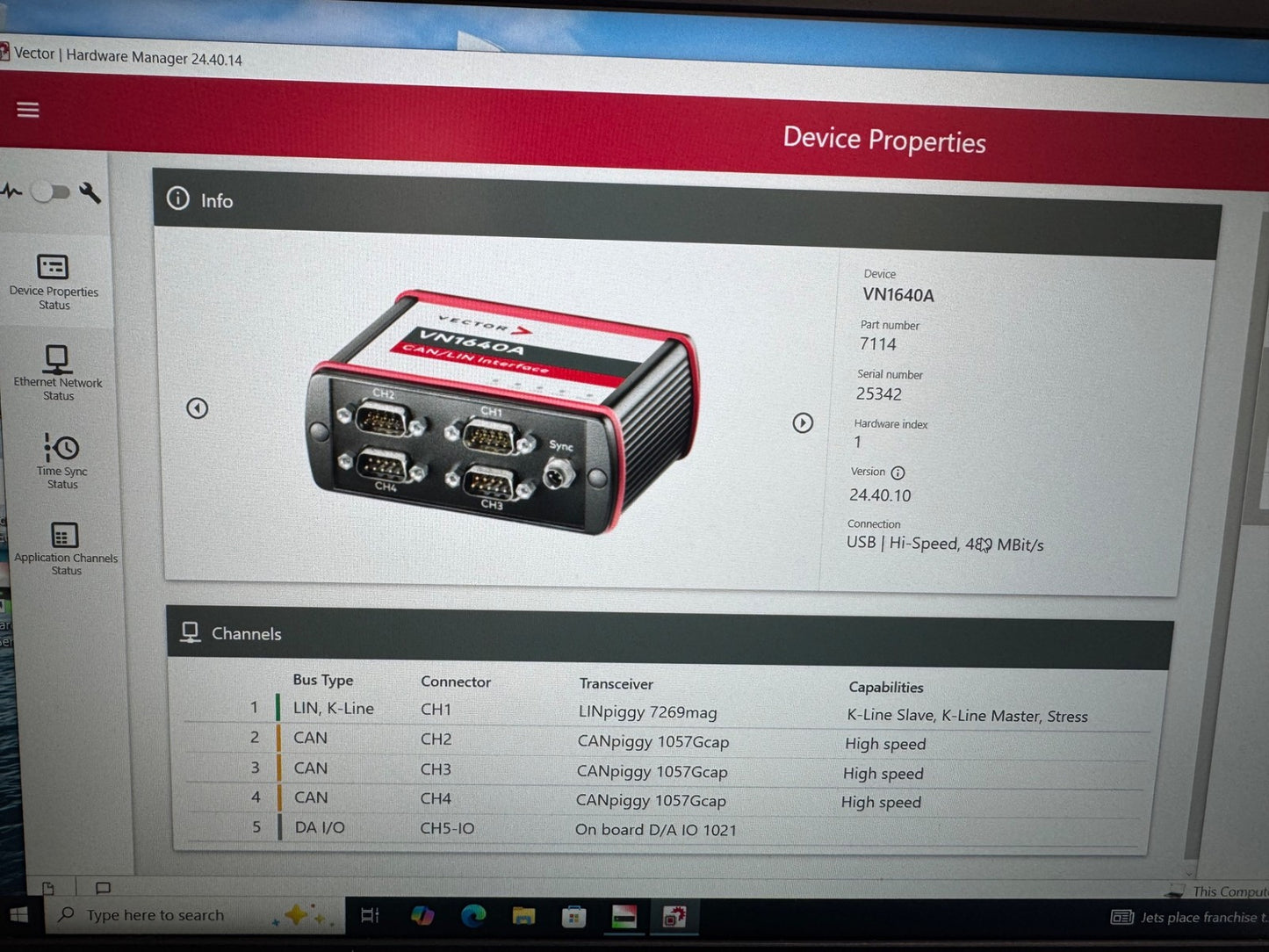Image resolution: width=1269 pixels, height=952 pixels.
Task: Click the Jets news widget in taskbar
Action: pyautogui.click(x=1189, y=918)
